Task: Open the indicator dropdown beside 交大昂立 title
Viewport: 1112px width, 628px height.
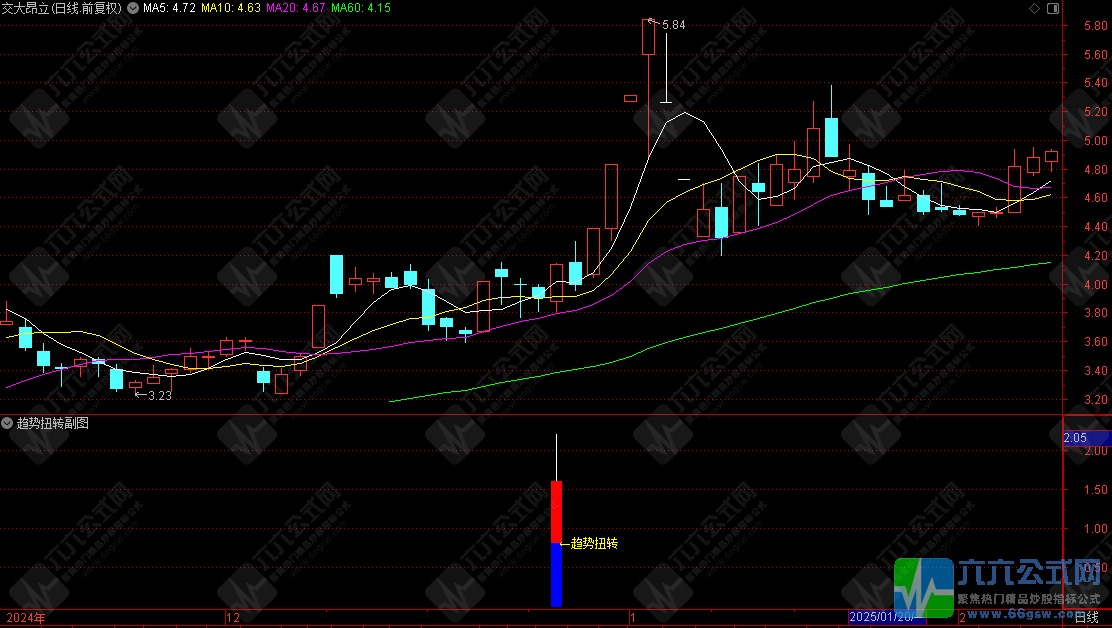Action: (x=133, y=8)
